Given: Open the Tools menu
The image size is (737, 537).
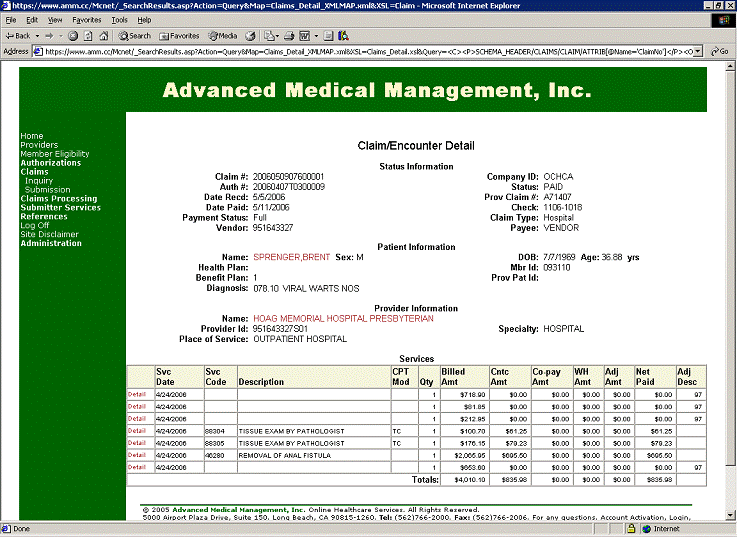Looking at the screenshot, I should tap(119, 19).
